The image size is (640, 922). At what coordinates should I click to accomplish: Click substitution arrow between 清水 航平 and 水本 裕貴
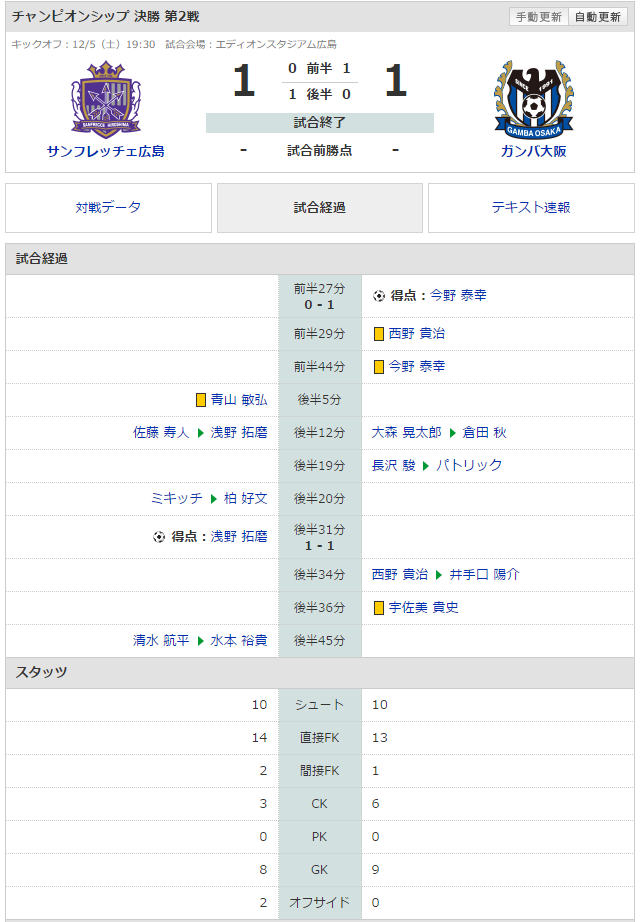pos(200,641)
